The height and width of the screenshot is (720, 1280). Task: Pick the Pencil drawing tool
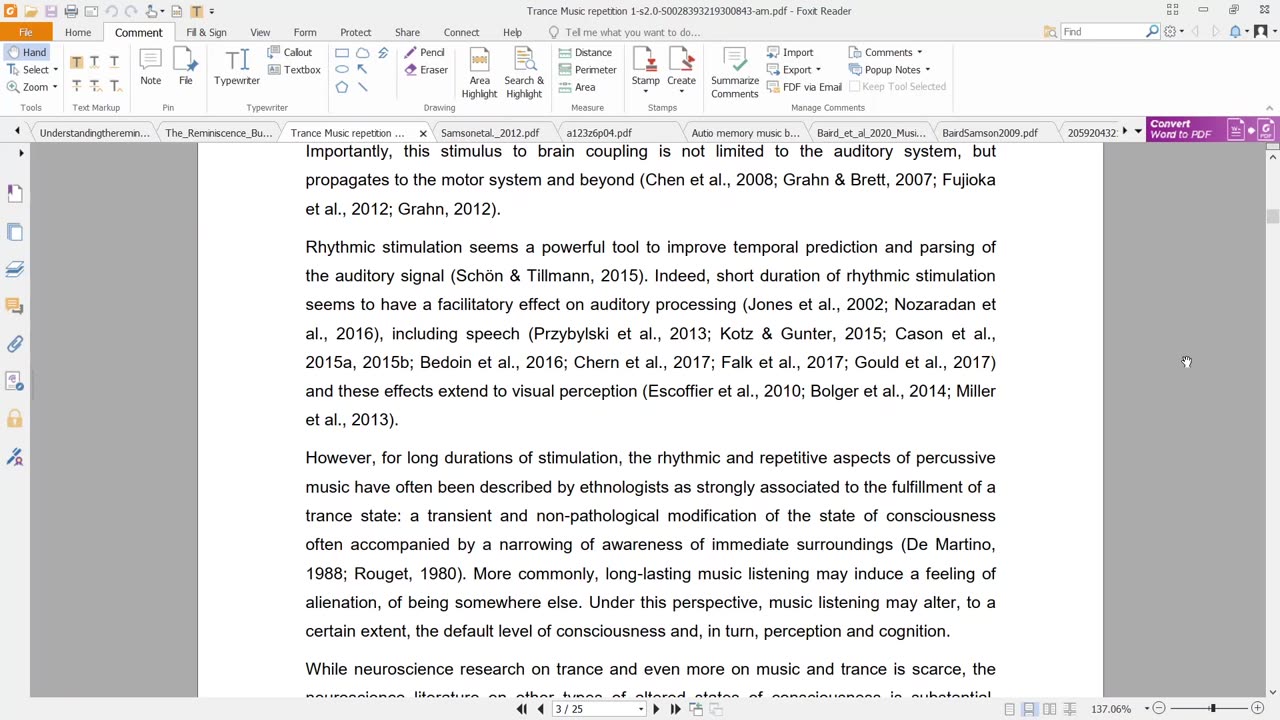click(425, 52)
